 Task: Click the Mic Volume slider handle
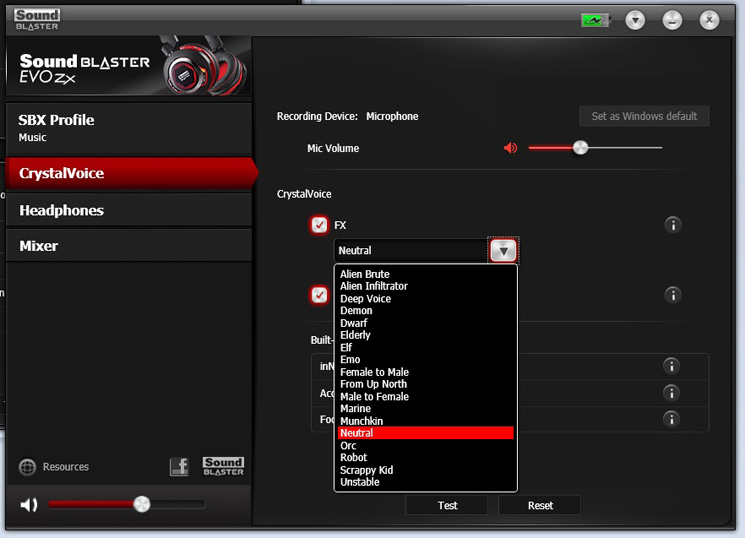[580, 148]
